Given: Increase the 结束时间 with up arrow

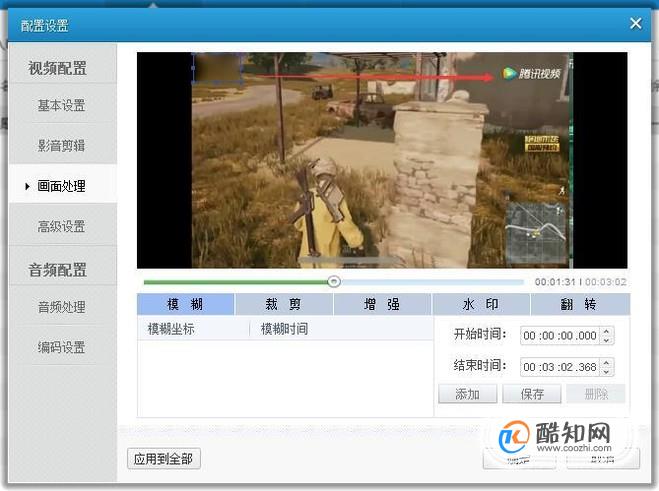Looking at the screenshot, I should tap(606, 362).
